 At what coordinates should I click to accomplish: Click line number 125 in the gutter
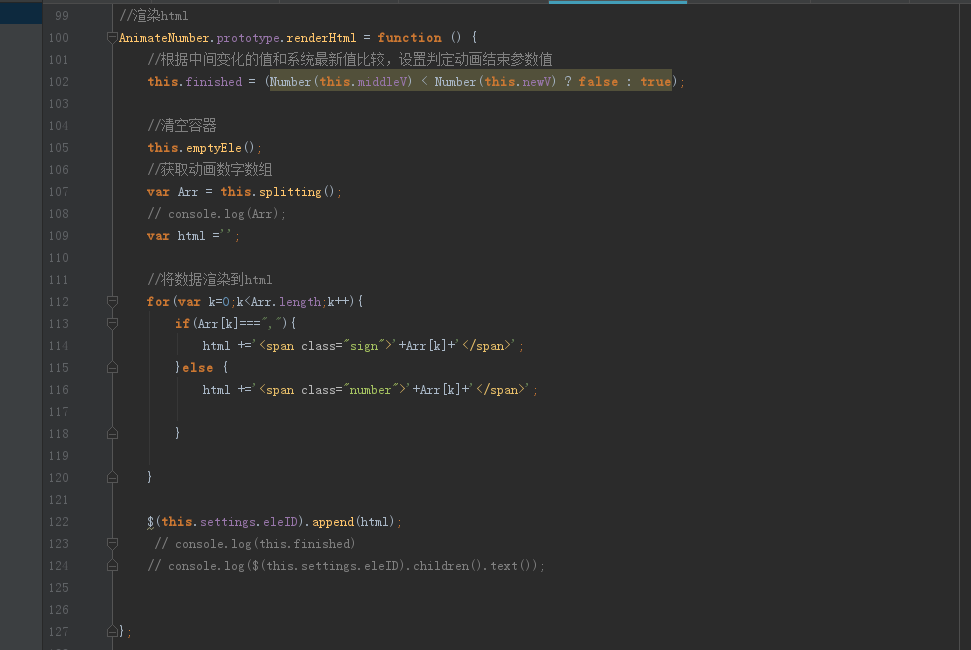point(59,587)
